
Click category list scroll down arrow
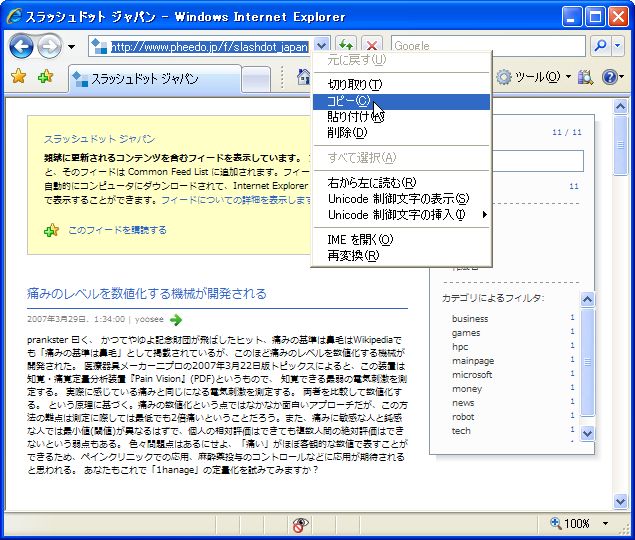[x=587, y=433]
